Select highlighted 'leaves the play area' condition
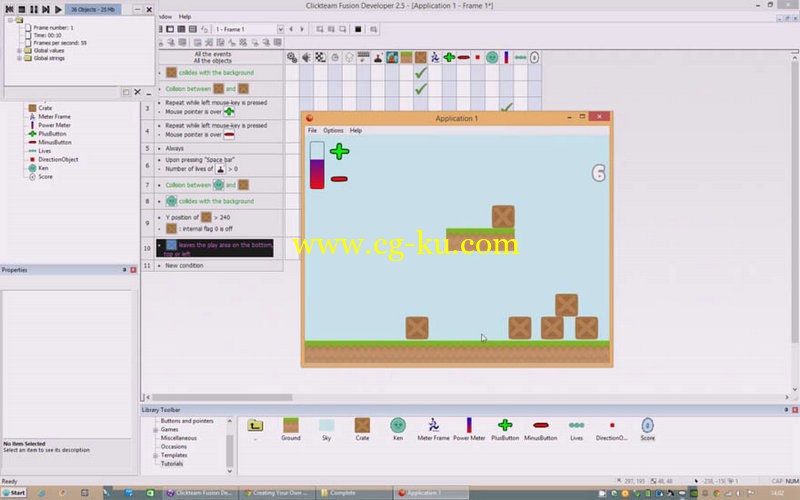This screenshot has width=800, height=500. (x=215, y=248)
